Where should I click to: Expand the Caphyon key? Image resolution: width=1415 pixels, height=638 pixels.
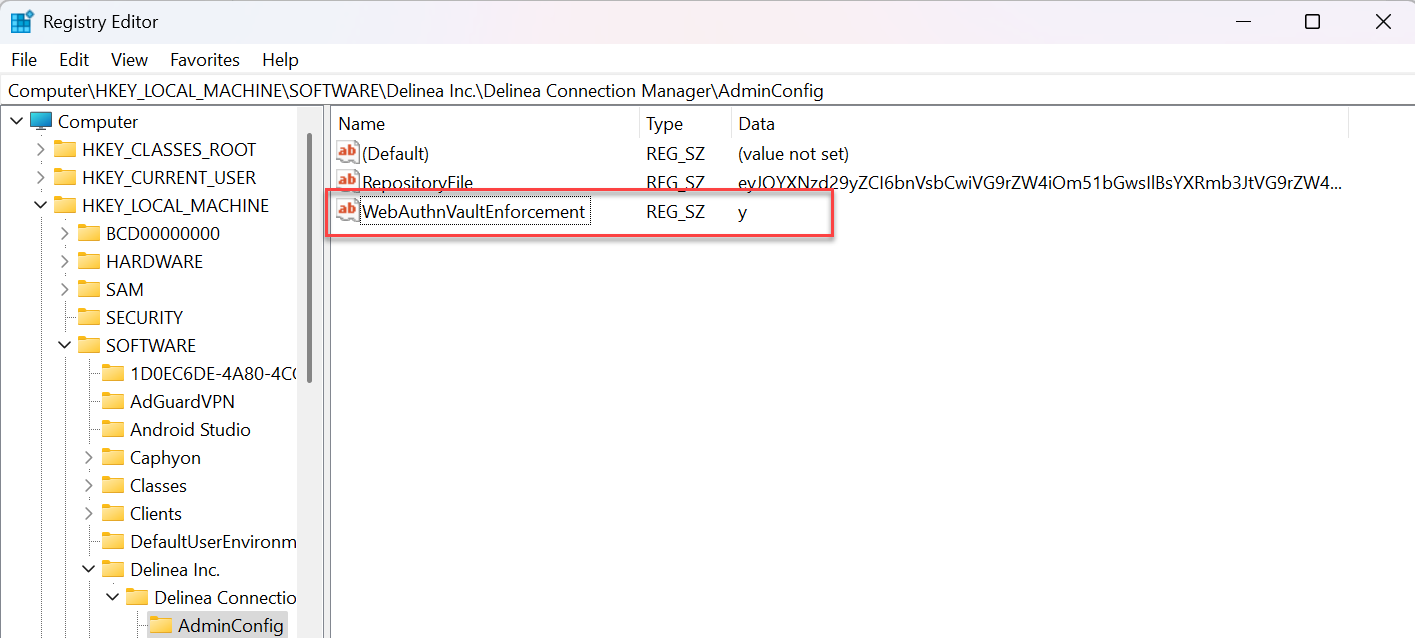coord(88,458)
